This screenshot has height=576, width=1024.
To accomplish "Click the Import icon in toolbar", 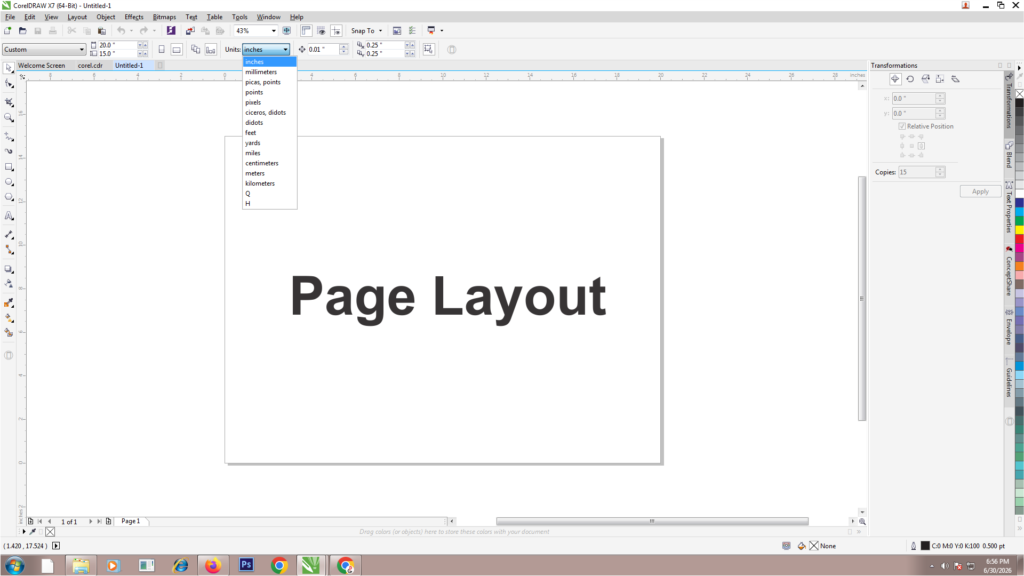I will click(x=190, y=31).
